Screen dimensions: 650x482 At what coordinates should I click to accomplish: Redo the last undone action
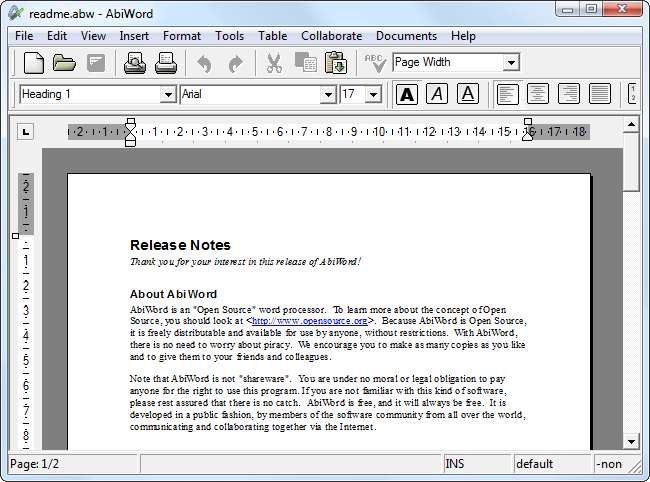click(x=235, y=64)
